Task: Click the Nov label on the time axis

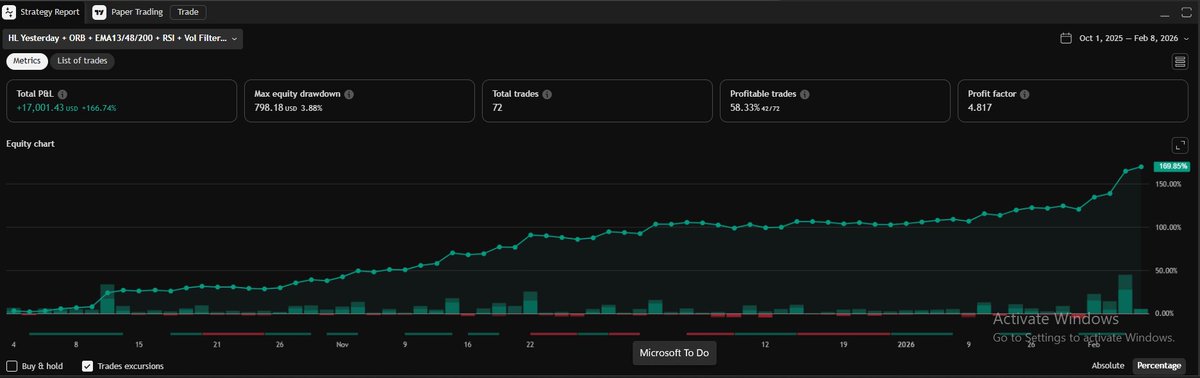Action: pyautogui.click(x=342, y=344)
